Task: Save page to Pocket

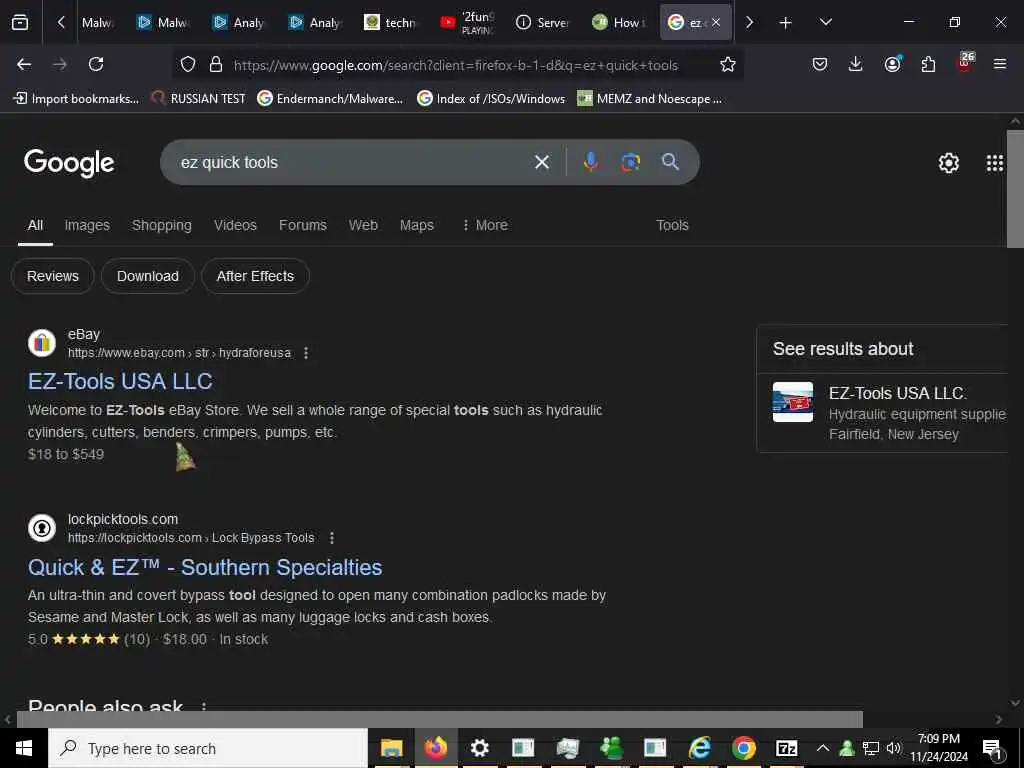Action: pos(820,64)
